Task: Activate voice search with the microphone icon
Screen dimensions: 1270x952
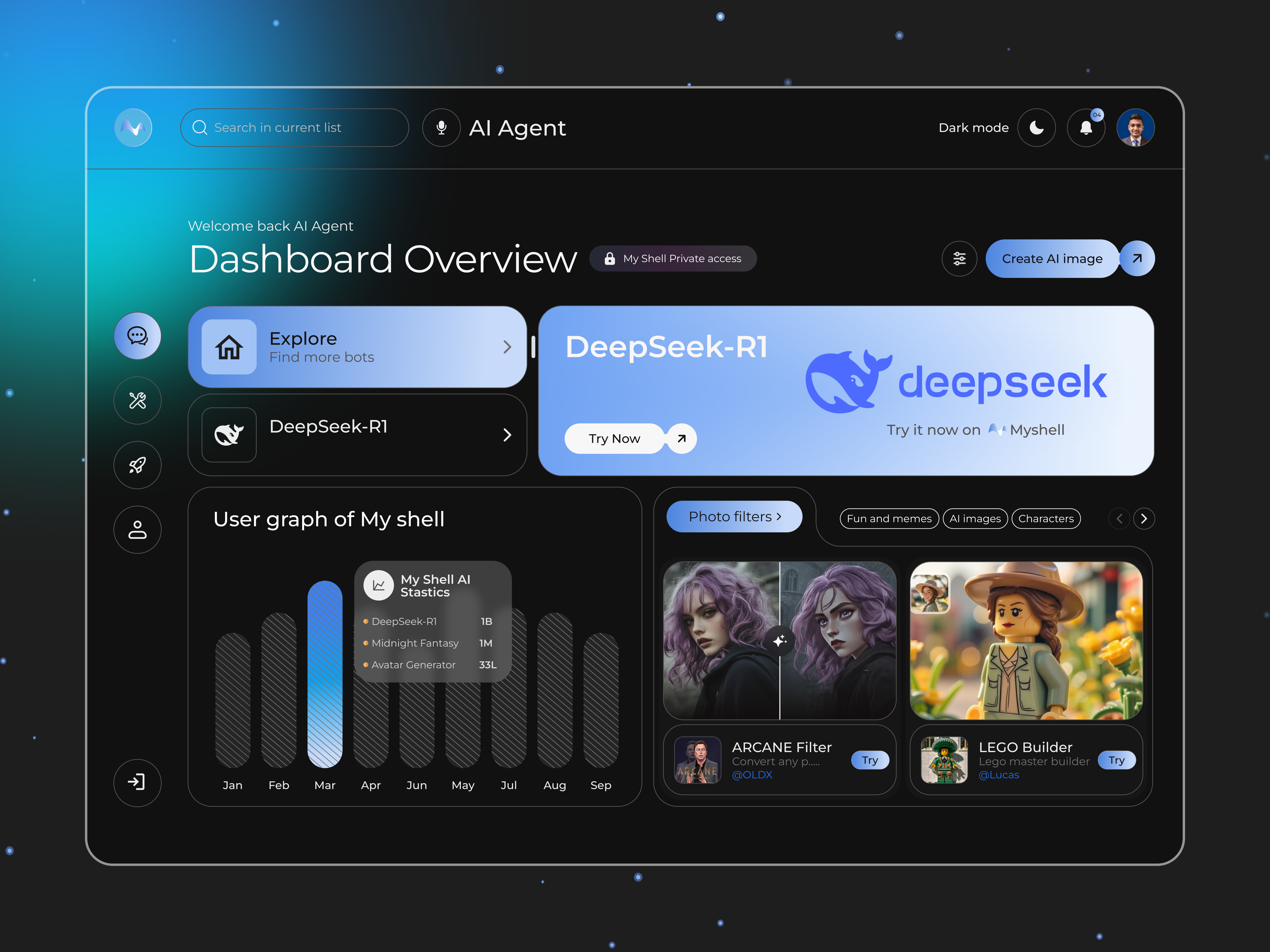Action: 441,127
